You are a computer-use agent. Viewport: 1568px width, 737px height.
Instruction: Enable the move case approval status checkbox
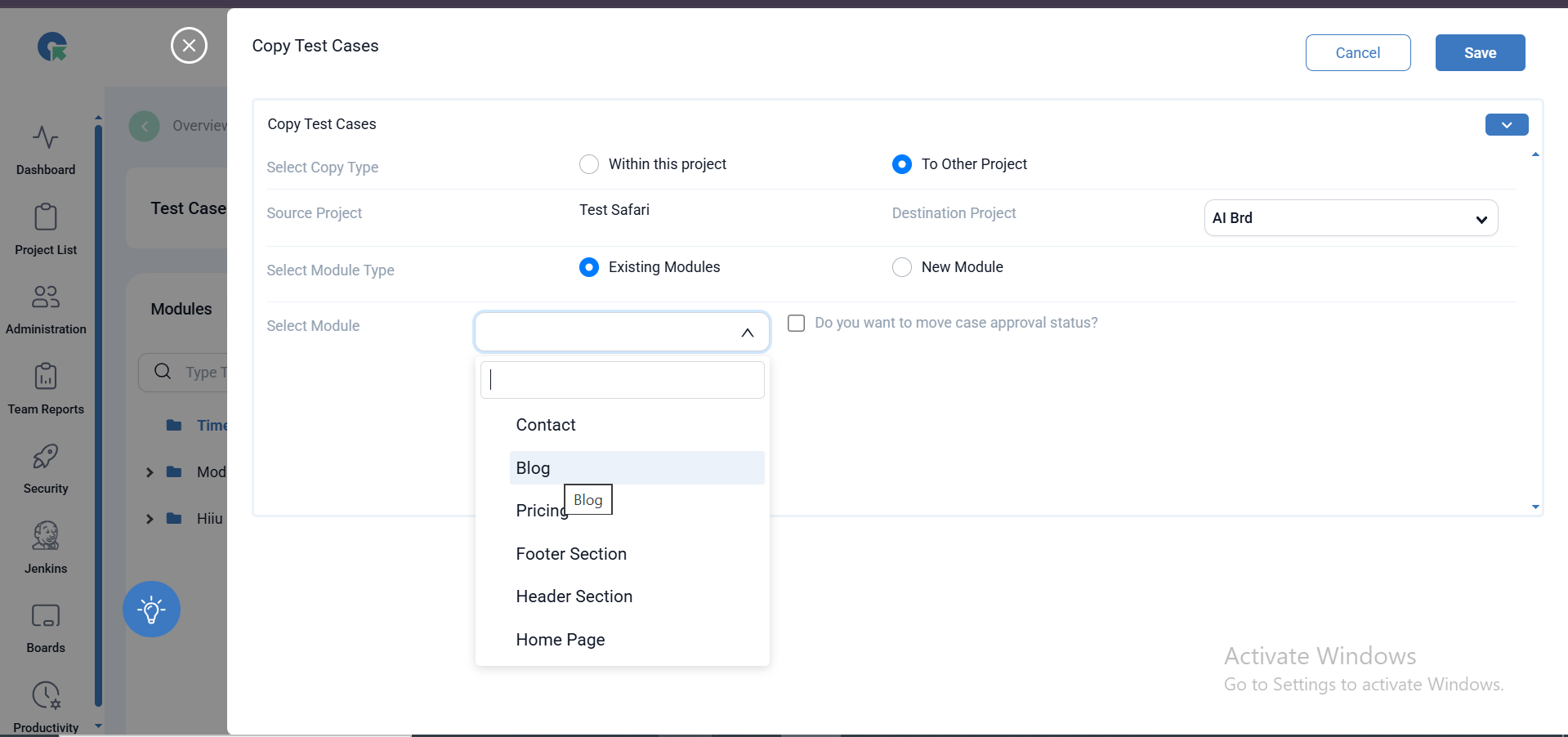(x=796, y=323)
